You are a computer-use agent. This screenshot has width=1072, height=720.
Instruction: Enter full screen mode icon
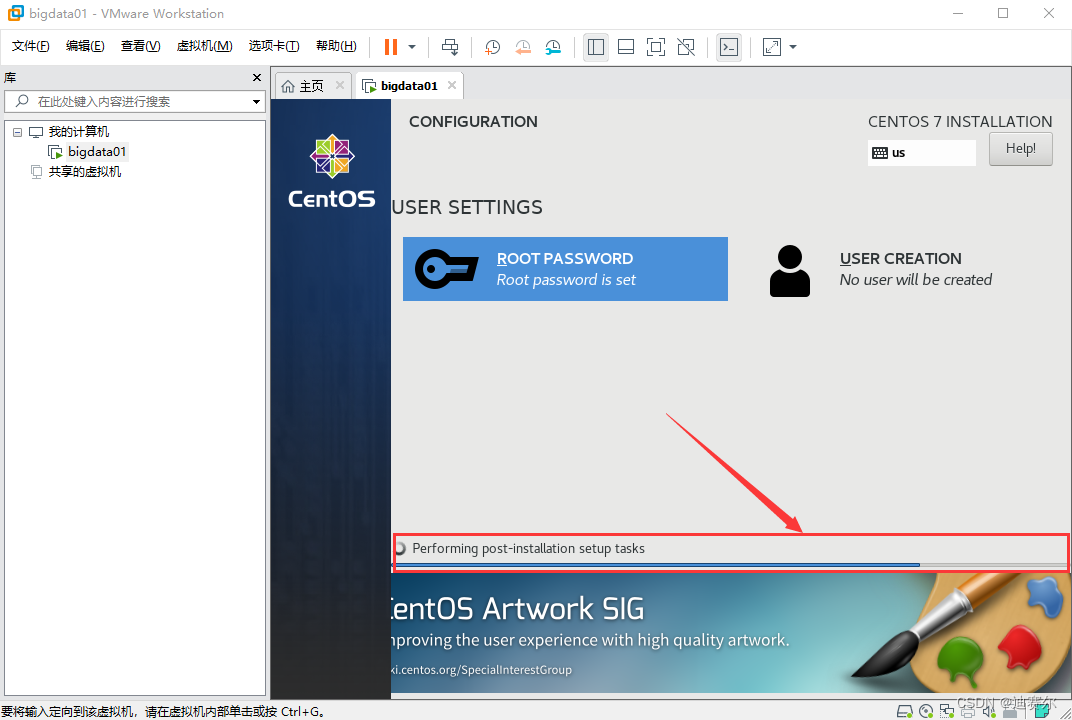[x=656, y=46]
